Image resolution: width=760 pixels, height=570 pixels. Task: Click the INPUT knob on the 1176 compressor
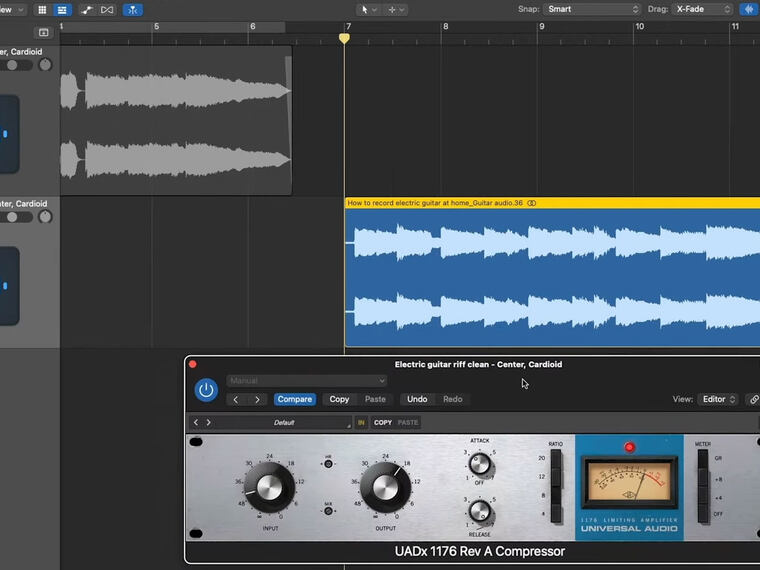click(x=269, y=487)
